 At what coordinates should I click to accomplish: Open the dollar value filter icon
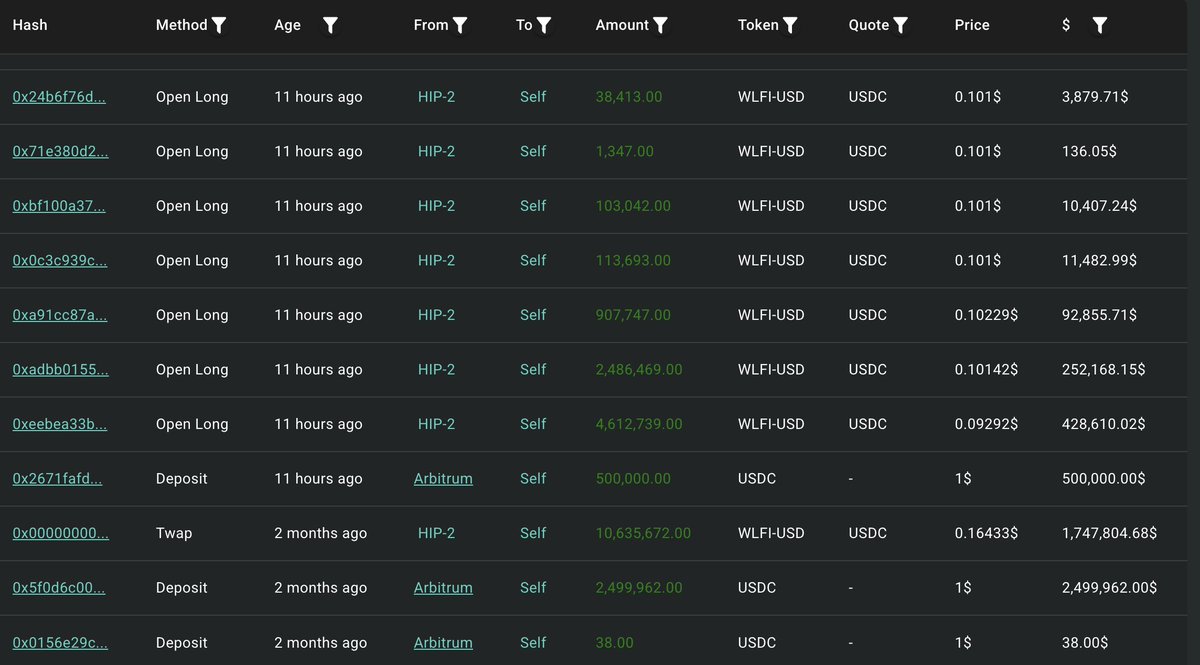(x=1099, y=25)
